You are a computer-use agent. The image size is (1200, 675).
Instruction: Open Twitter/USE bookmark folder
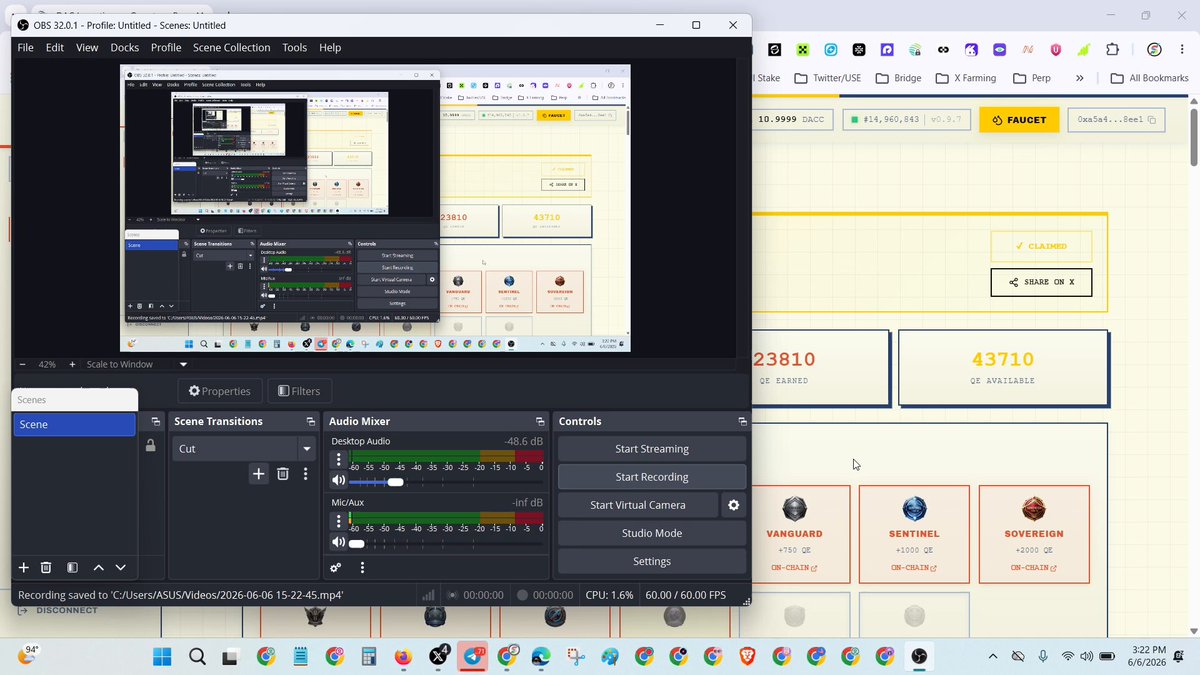[827, 78]
